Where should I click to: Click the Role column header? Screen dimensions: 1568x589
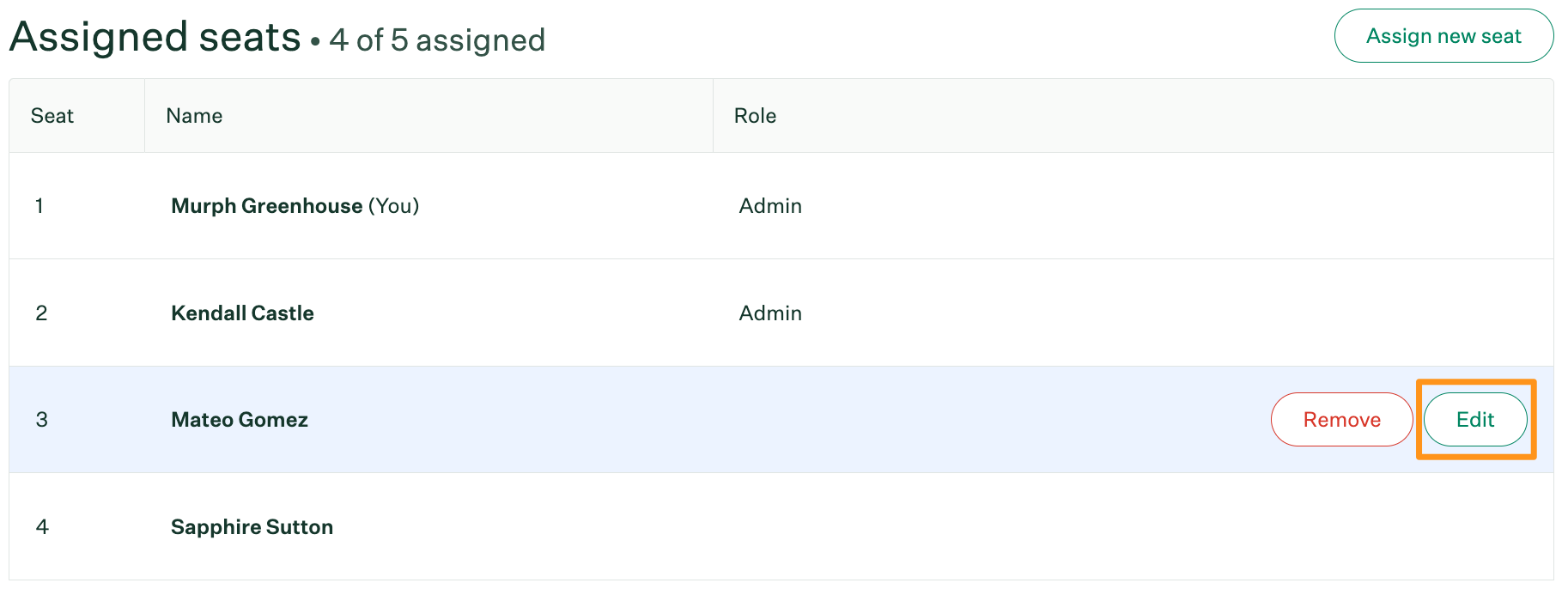(x=755, y=116)
